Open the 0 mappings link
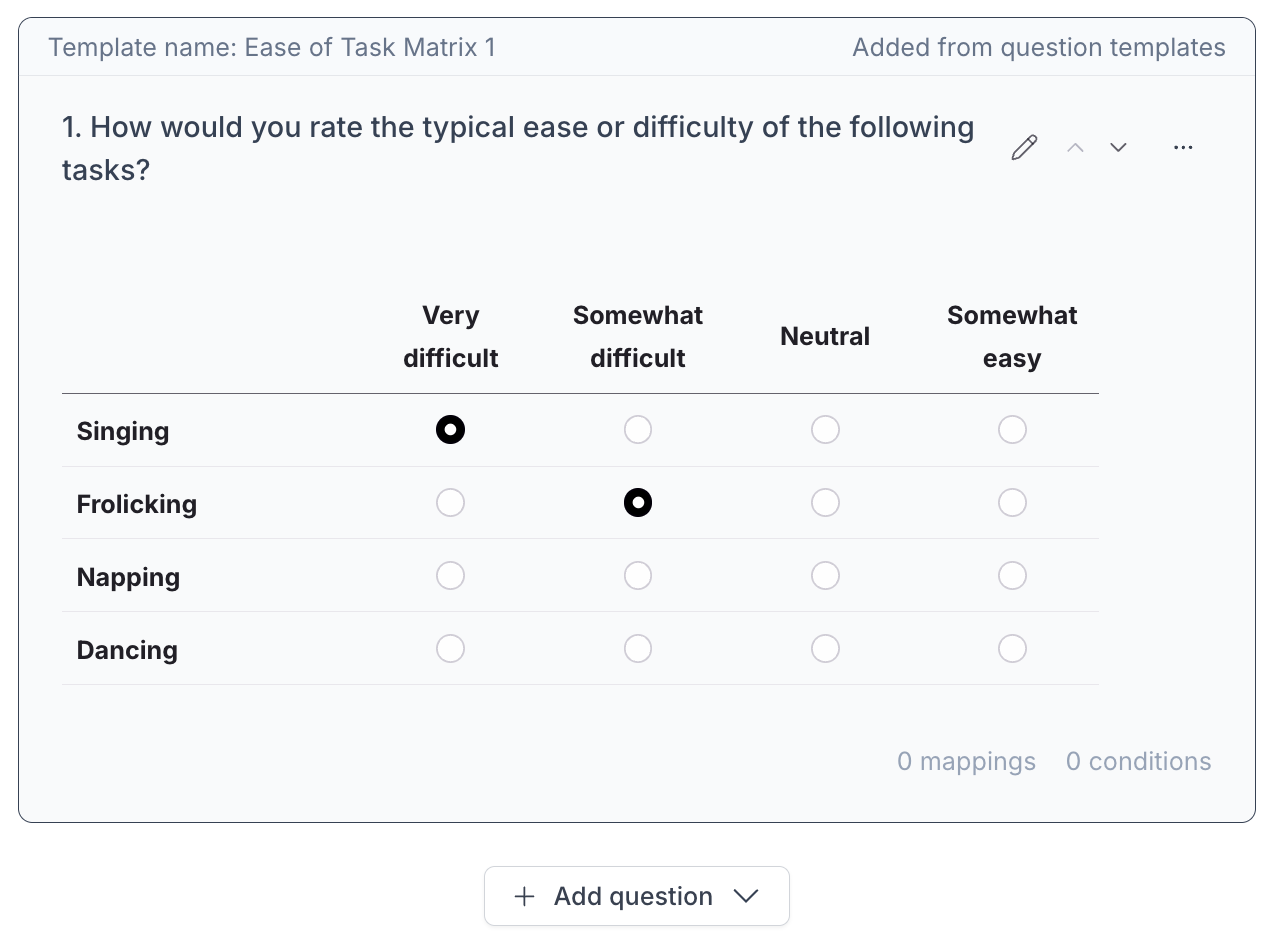The image size is (1282, 946). 966,762
